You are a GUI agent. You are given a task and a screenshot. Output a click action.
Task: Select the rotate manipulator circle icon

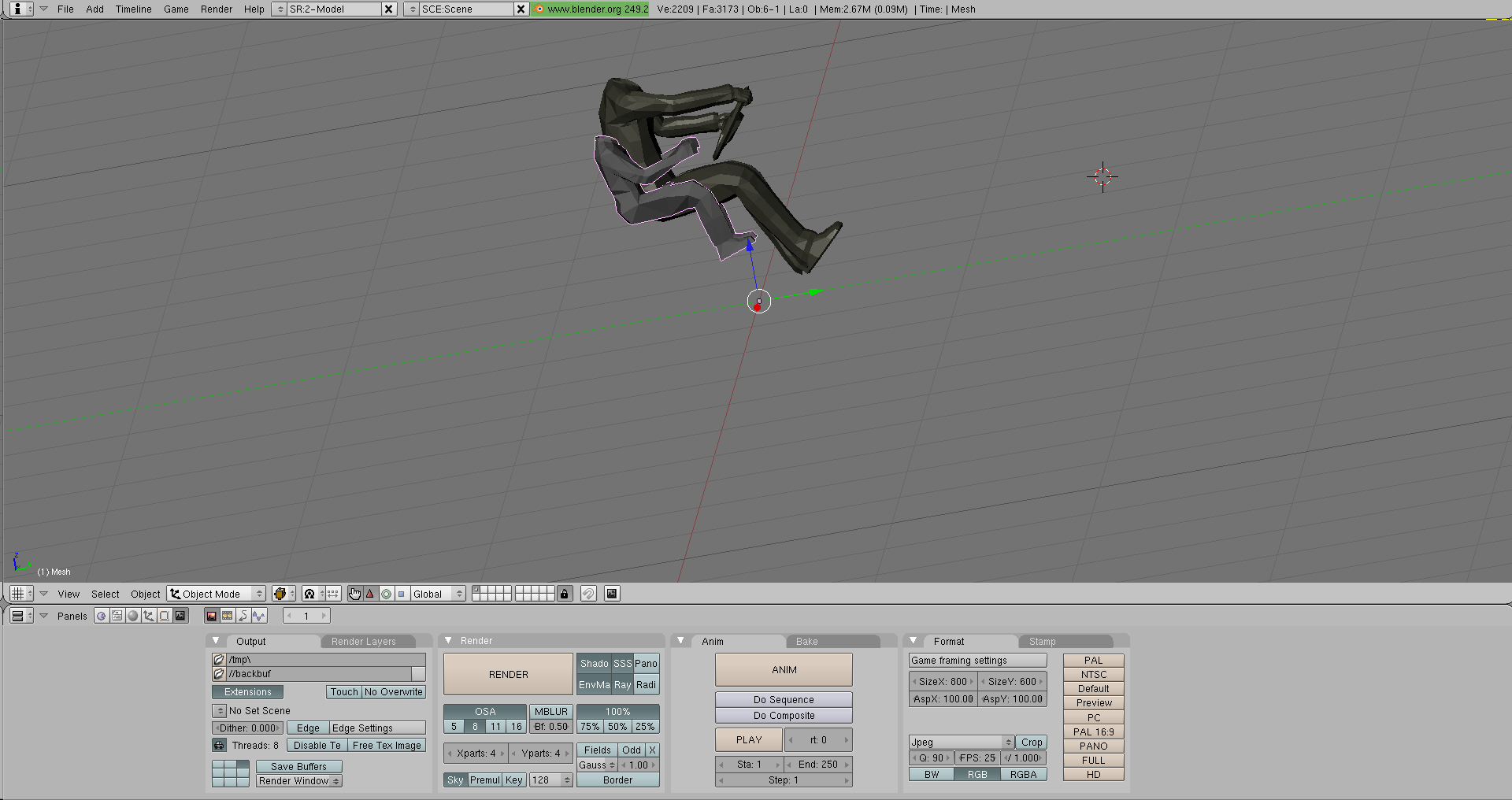coord(386,594)
